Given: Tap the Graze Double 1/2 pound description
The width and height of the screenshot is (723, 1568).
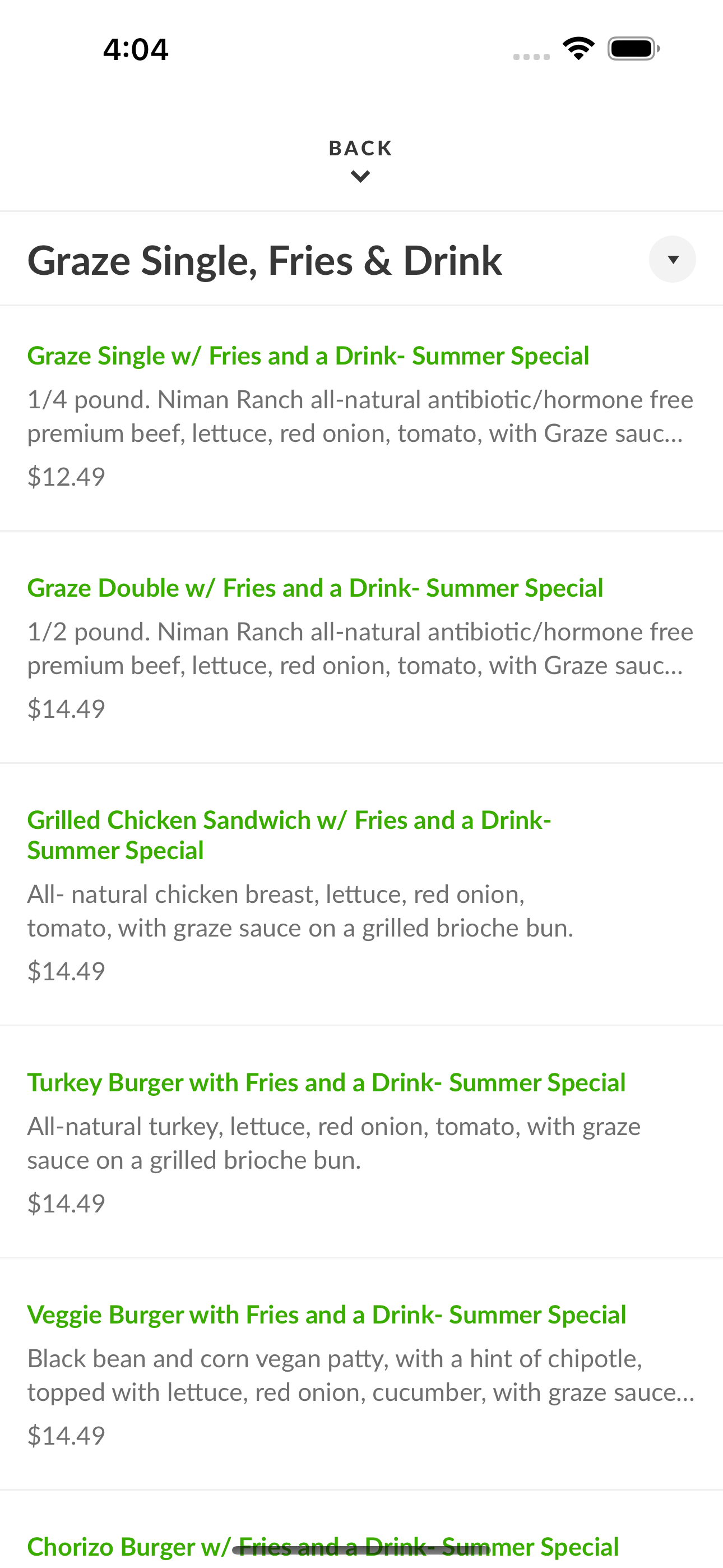Looking at the screenshot, I should (x=360, y=648).
